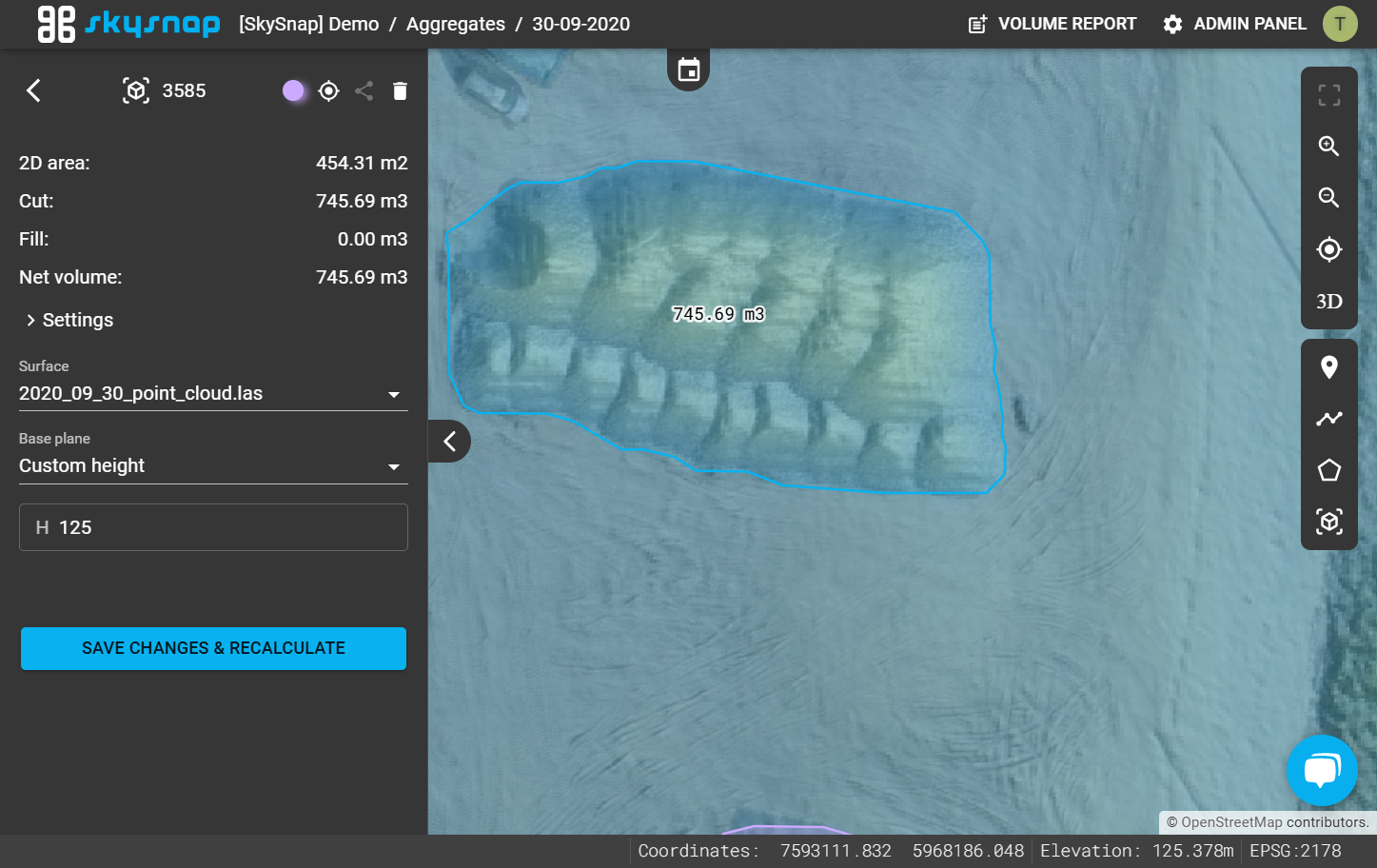Recenter map with locate icon in right toolbar
The width and height of the screenshot is (1377, 868).
point(1329,249)
